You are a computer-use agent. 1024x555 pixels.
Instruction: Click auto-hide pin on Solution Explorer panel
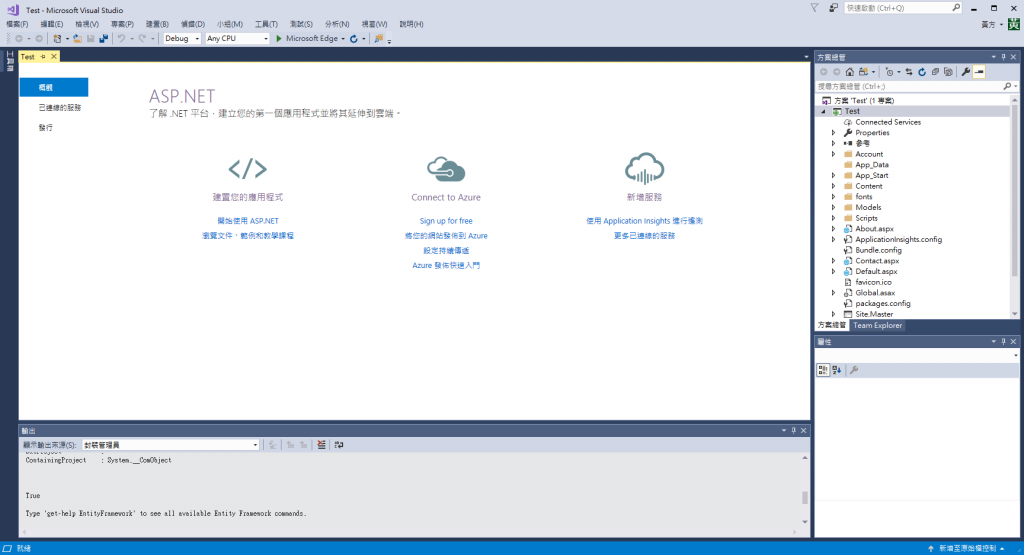coord(1004,57)
